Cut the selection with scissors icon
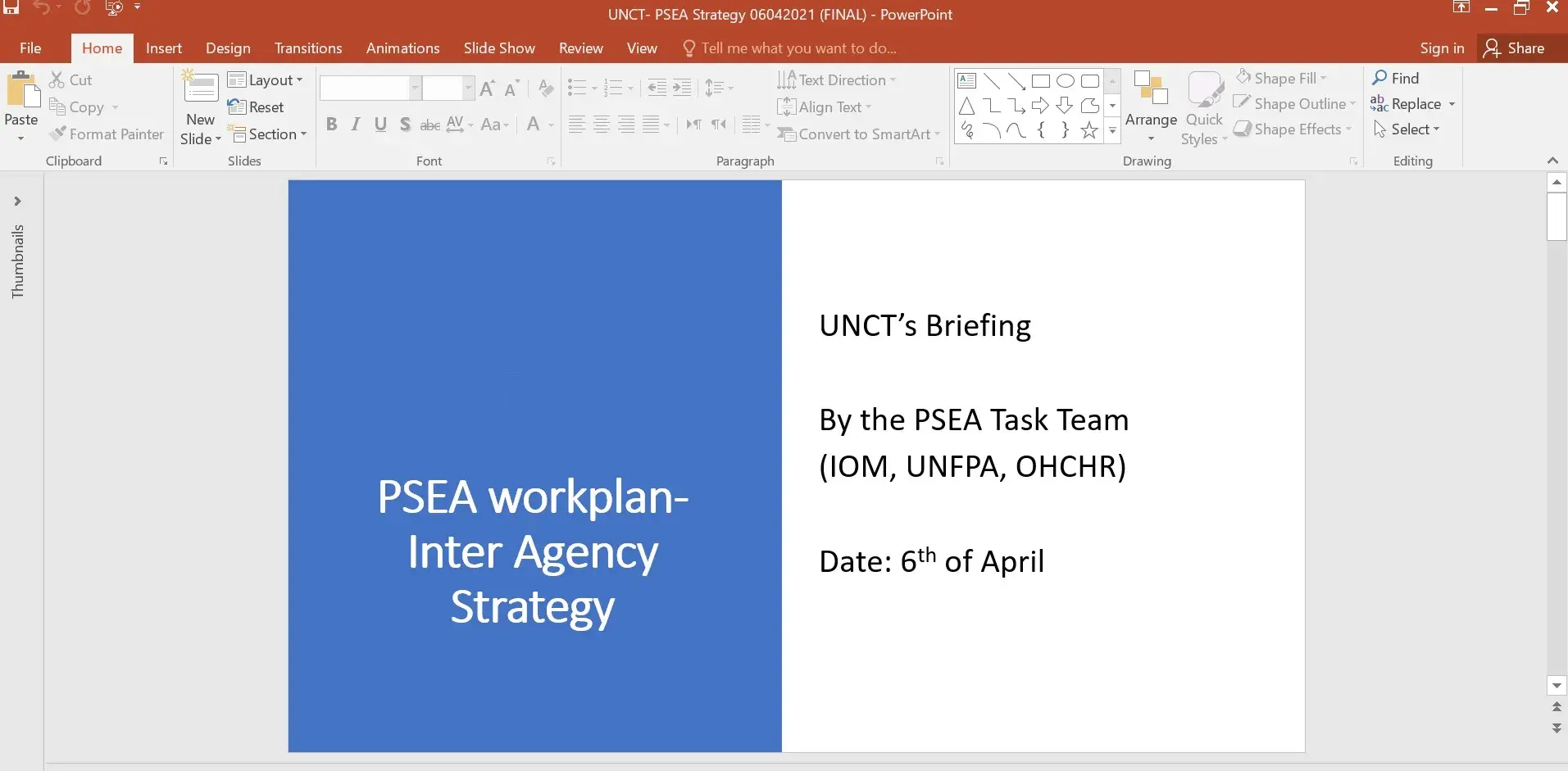 [57, 79]
